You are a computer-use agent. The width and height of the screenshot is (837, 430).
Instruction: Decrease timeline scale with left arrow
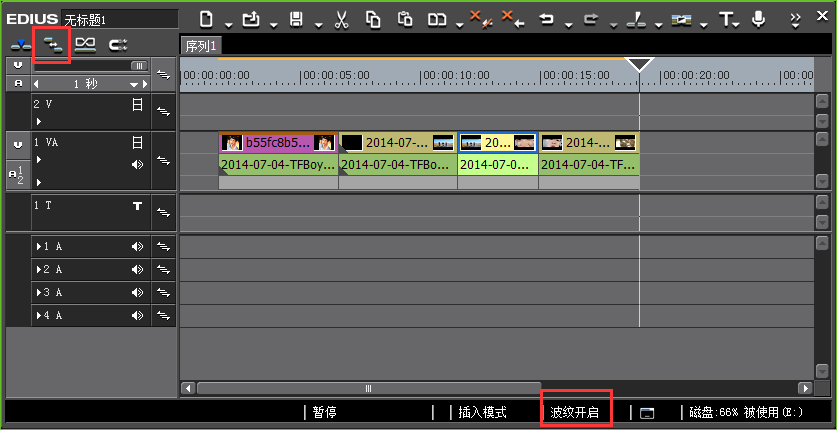(36, 84)
